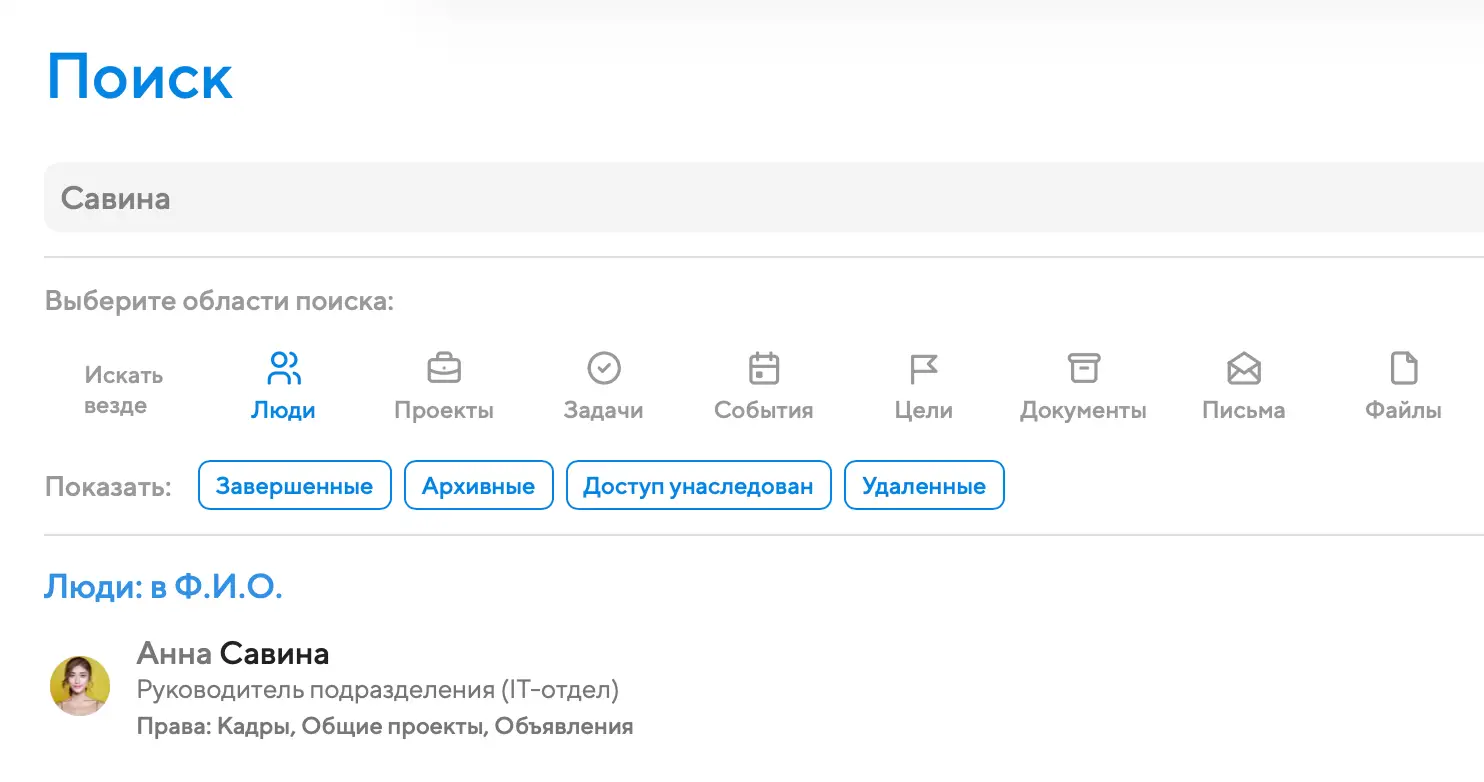The height and width of the screenshot is (782, 1484).
Task: Pick the calendar Events icon
Action: 764,368
